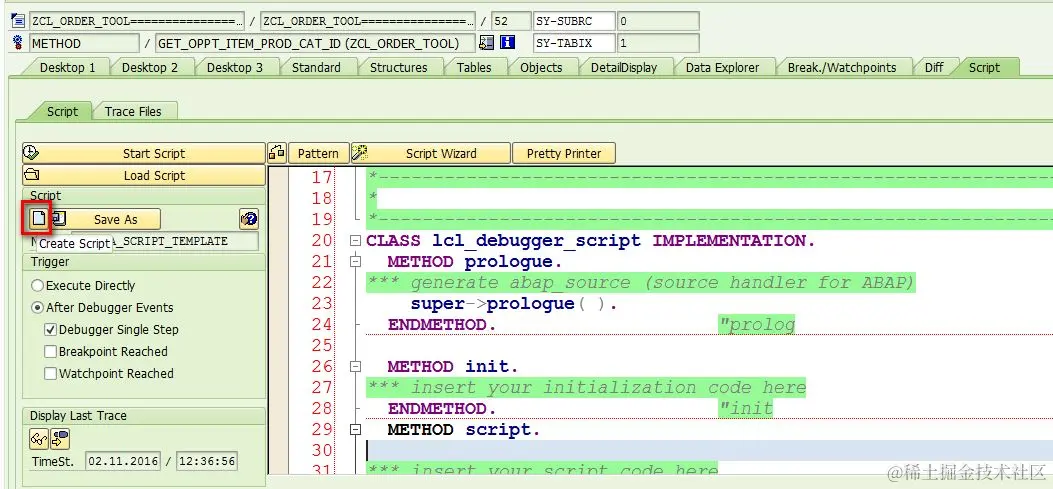Image resolution: width=1053 pixels, height=489 pixels.
Task: Open script help question-mark icon
Action: coord(249,219)
